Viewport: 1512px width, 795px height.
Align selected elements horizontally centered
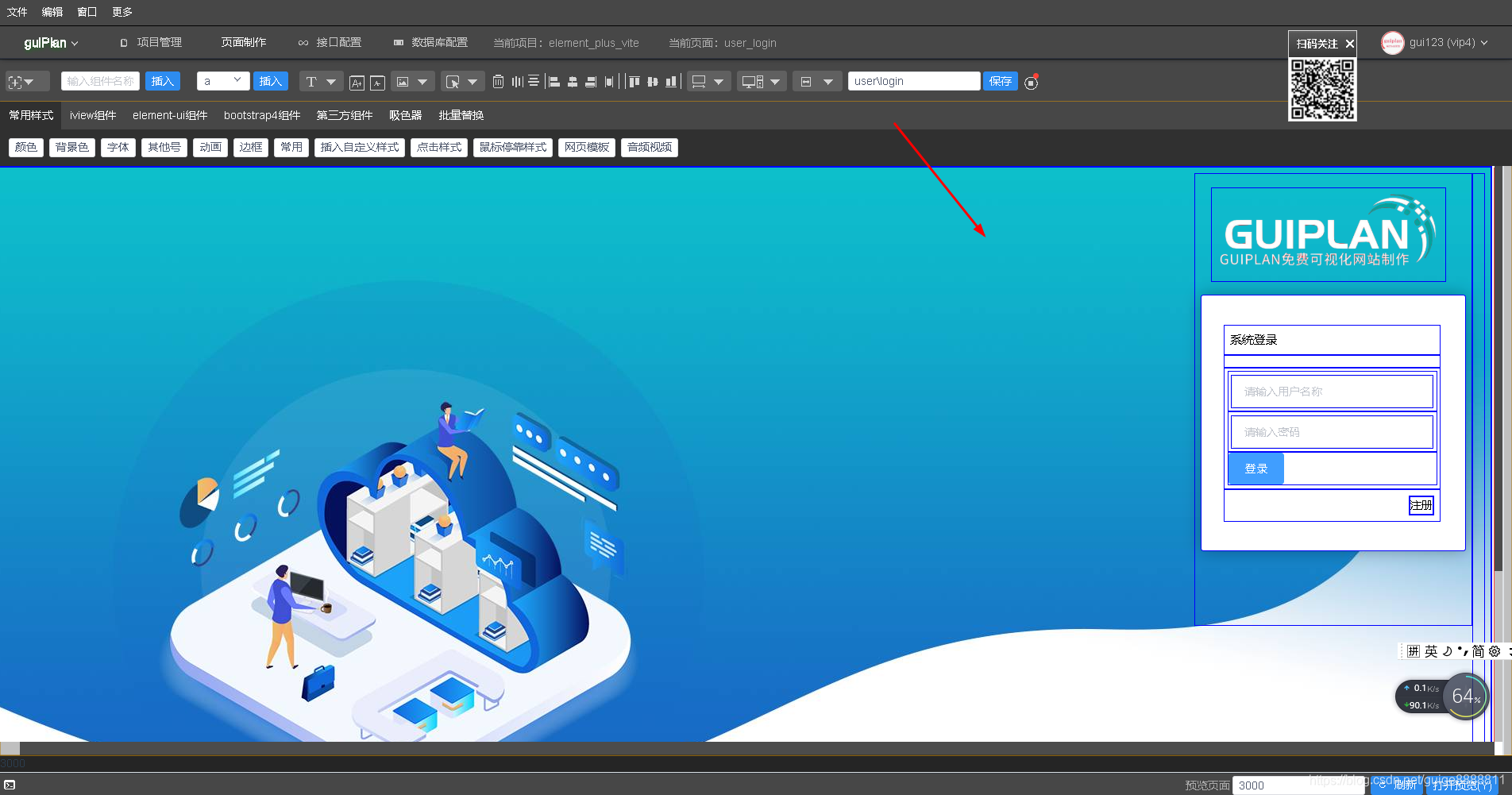pyautogui.click(x=573, y=81)
